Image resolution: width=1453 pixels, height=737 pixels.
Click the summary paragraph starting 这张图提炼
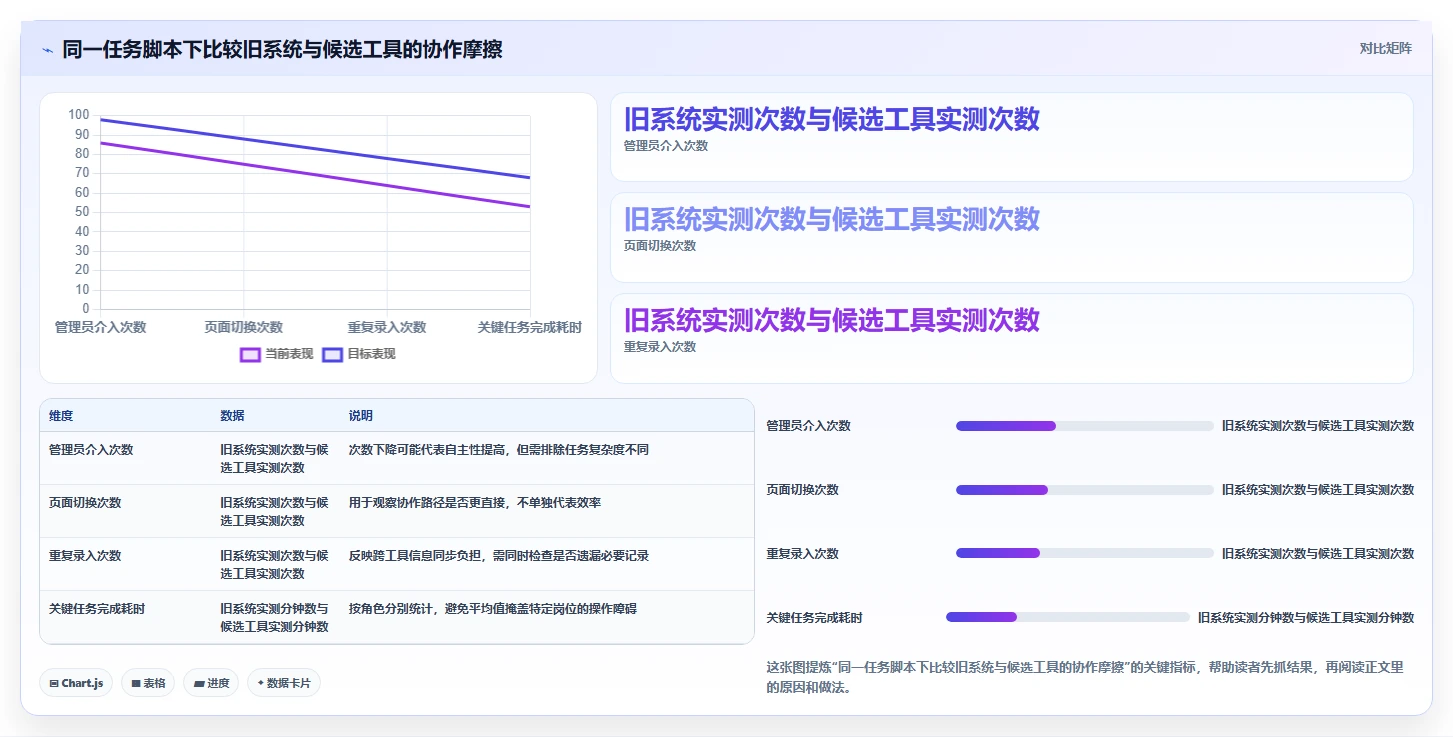(x=1085, y=677)
